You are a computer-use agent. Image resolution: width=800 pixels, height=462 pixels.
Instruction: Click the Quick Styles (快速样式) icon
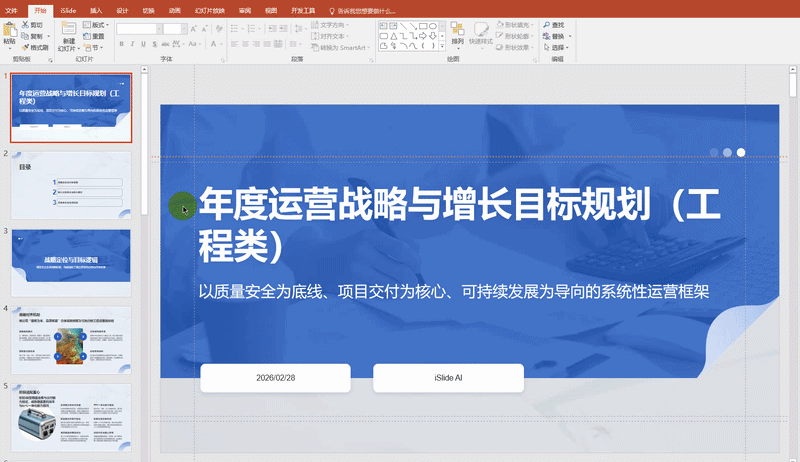point(481,31)
